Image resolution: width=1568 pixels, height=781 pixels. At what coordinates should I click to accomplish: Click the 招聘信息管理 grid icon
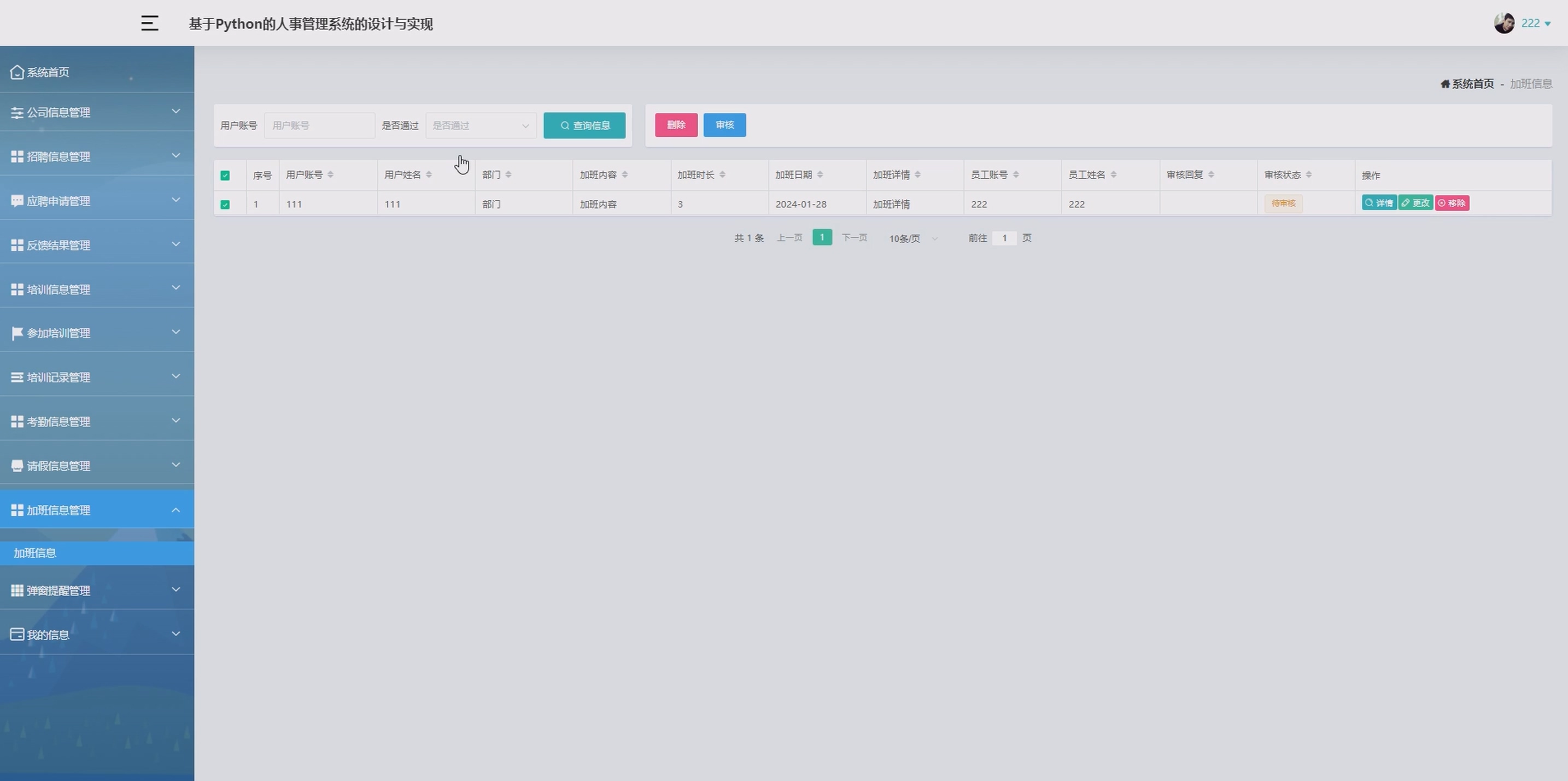click(17, 156)
